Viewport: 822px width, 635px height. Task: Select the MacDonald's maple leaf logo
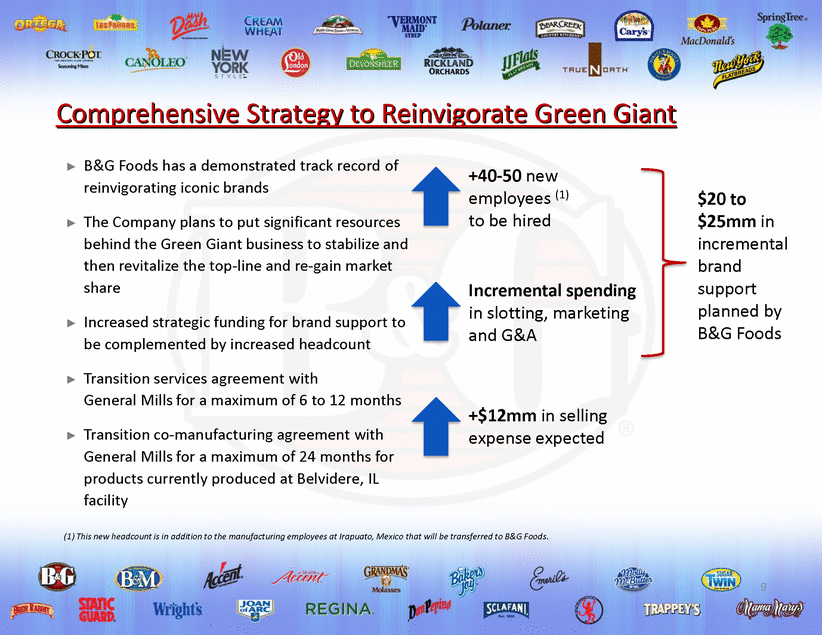tap(707, 30)
